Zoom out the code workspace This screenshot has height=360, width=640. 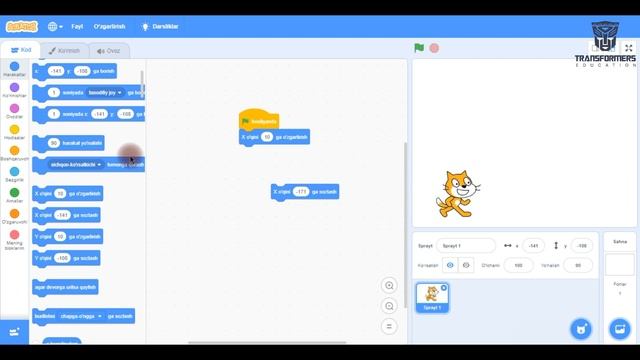point(389,306)
